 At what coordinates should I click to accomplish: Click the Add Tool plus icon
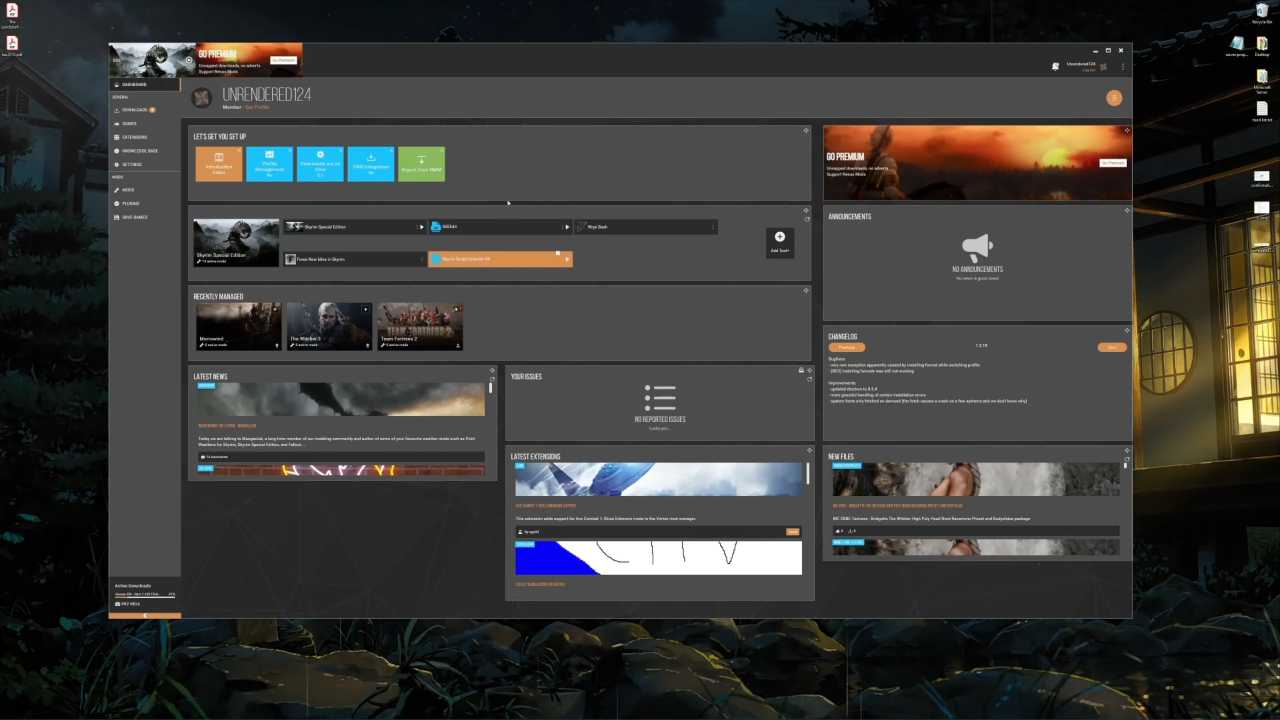pyautogui.click(x=780, y=237)
